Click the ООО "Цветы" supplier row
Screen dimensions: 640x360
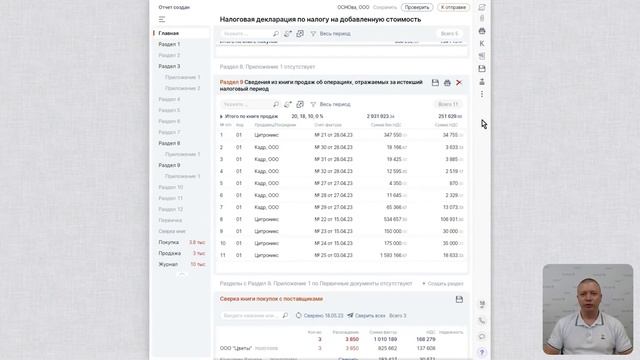pyautogui.click(x=341, y=349)
